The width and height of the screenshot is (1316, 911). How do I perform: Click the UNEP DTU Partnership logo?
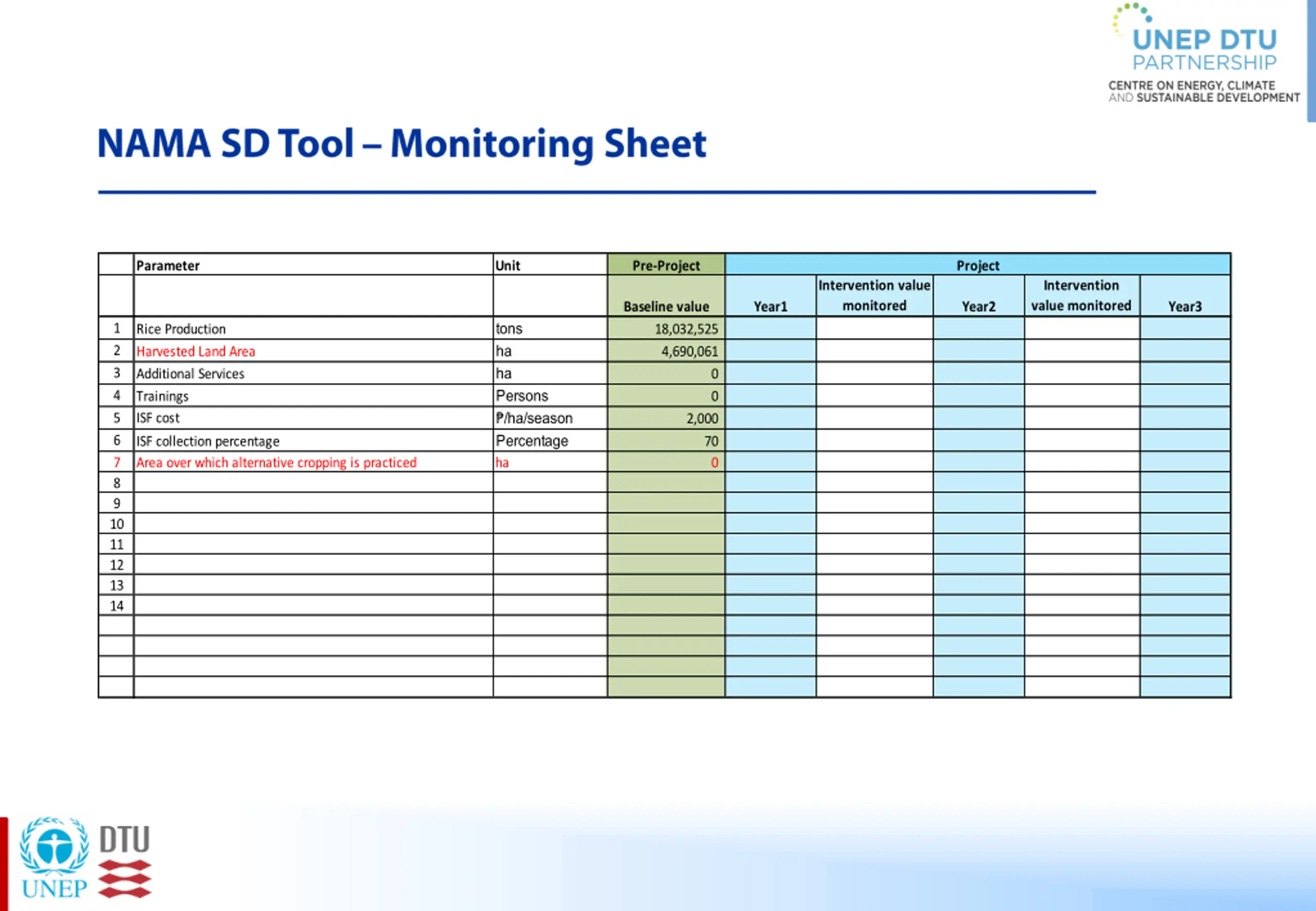pos(1203,53)
